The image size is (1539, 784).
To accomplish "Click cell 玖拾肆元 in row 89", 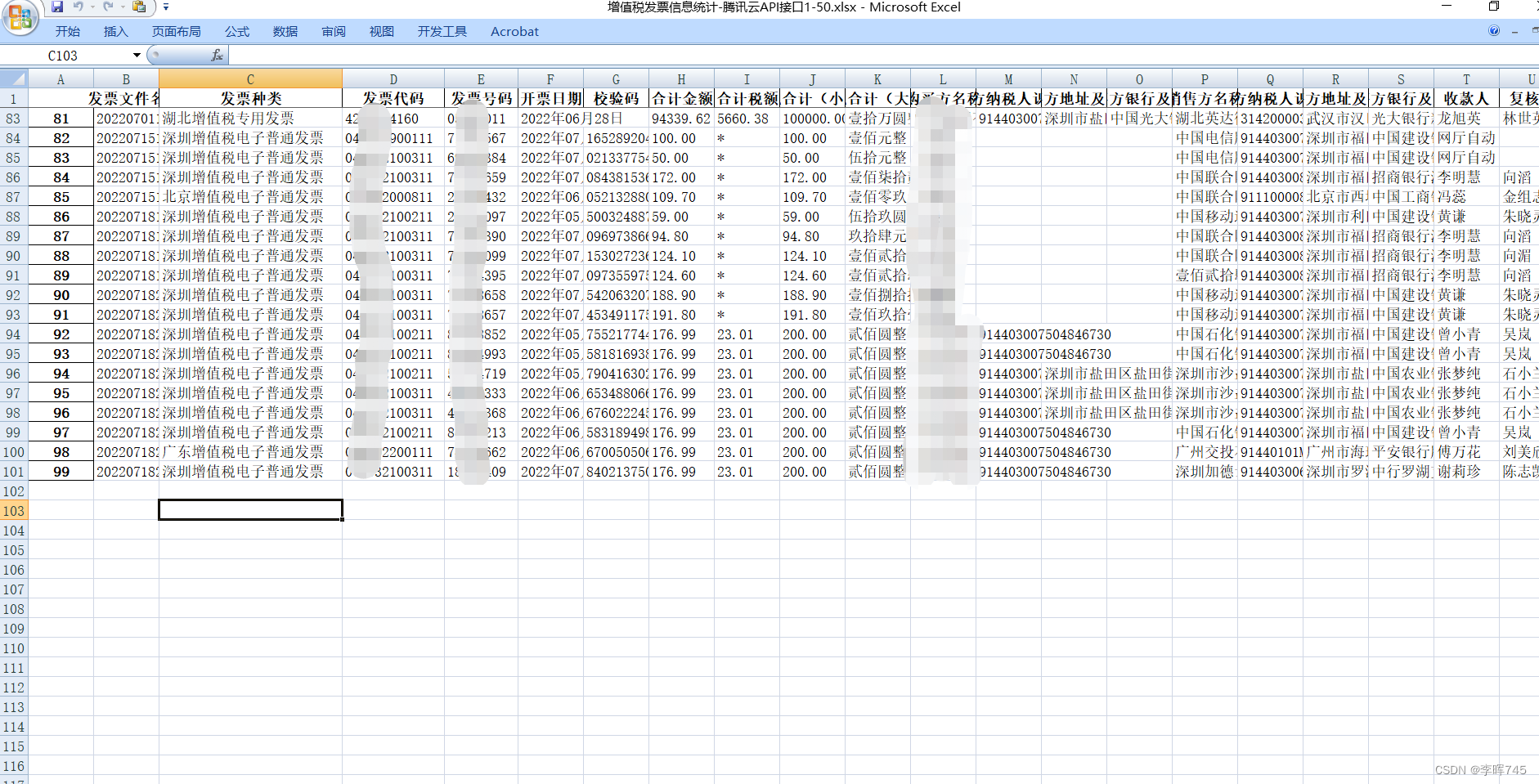I will pos(877,236).
